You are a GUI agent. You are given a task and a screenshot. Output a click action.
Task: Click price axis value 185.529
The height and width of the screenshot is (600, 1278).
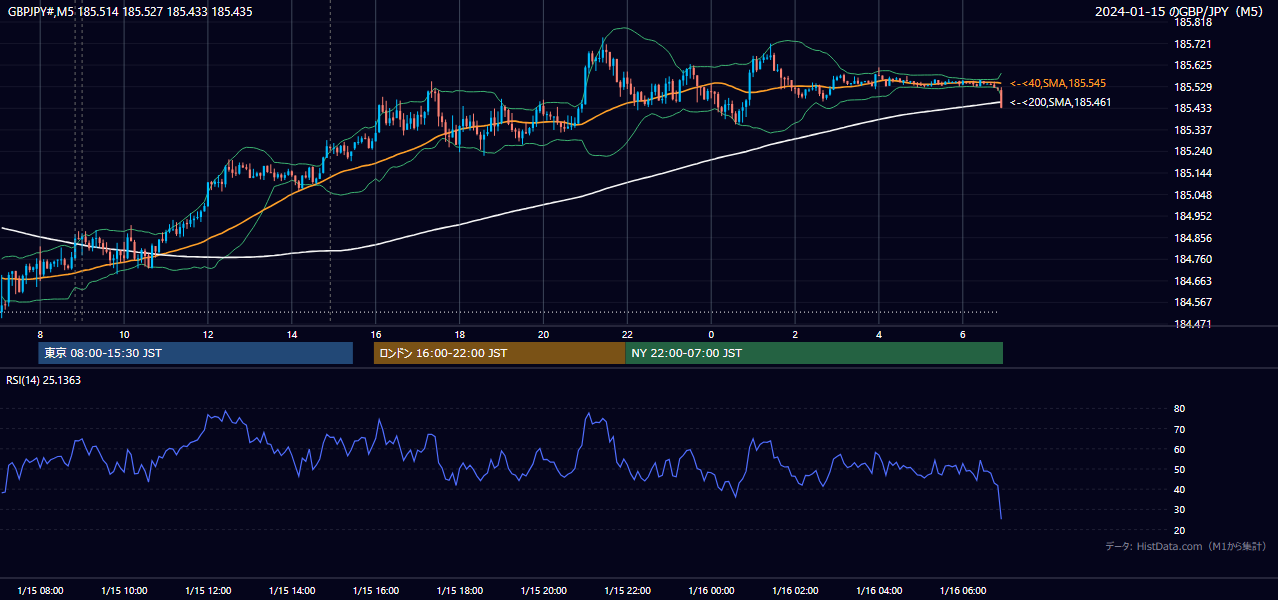pos(1192,87)
